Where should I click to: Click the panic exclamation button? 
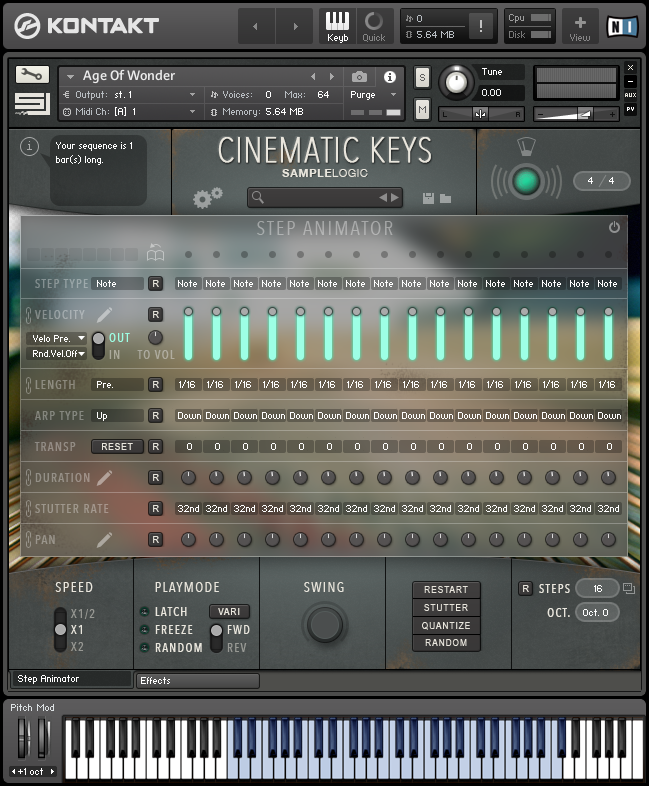[x=481, y=26]
